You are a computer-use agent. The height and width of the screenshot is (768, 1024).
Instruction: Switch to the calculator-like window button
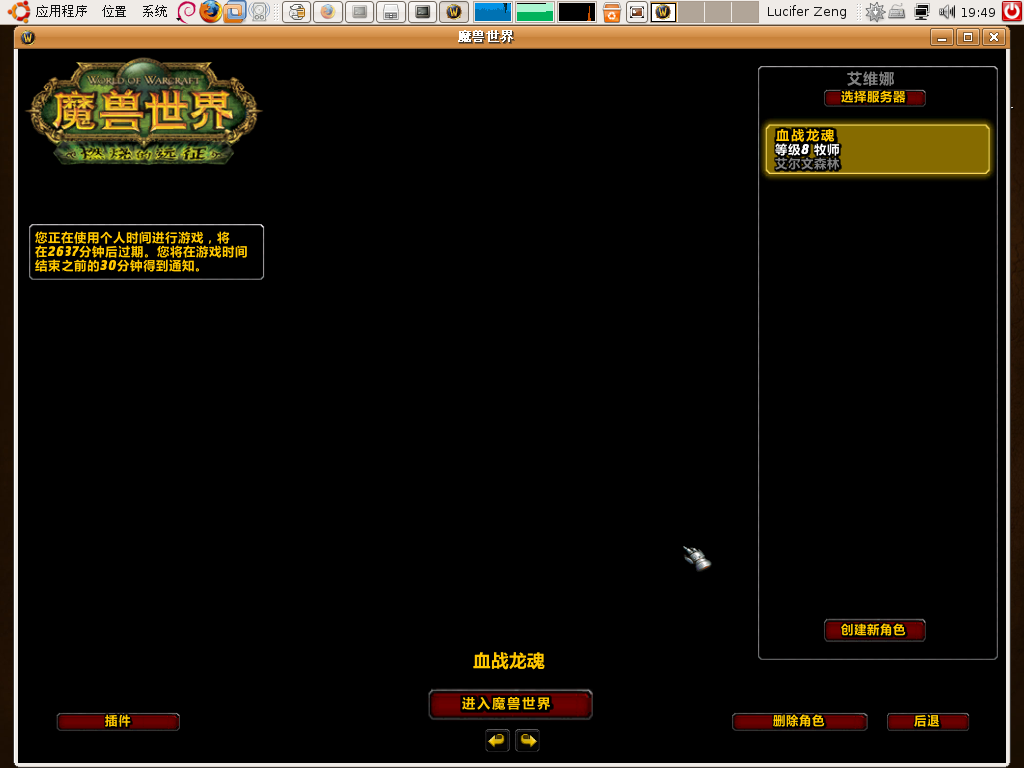pyautogui.click(x=391, y=12)
